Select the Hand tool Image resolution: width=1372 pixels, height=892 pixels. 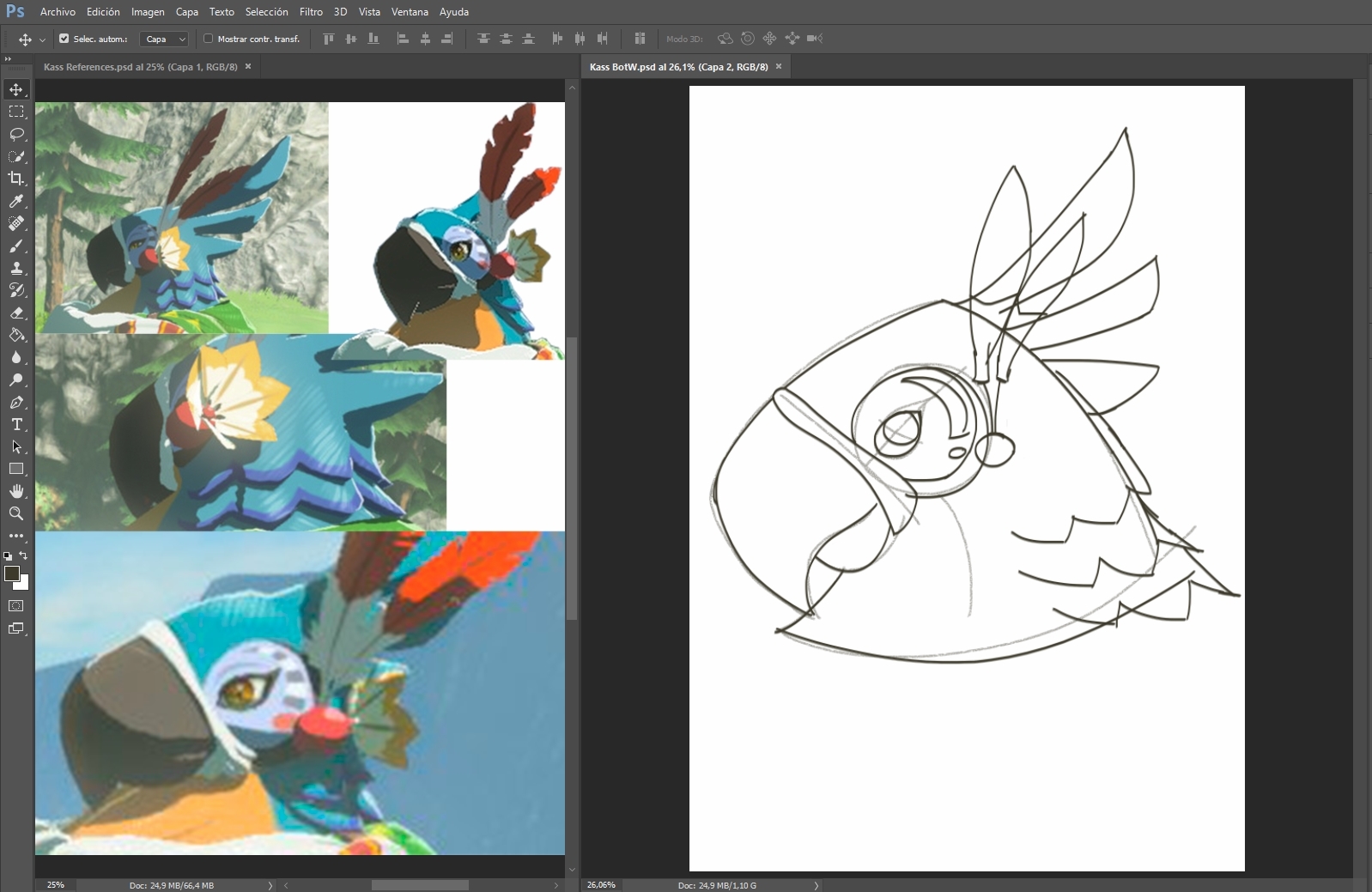tap(16, 491)
